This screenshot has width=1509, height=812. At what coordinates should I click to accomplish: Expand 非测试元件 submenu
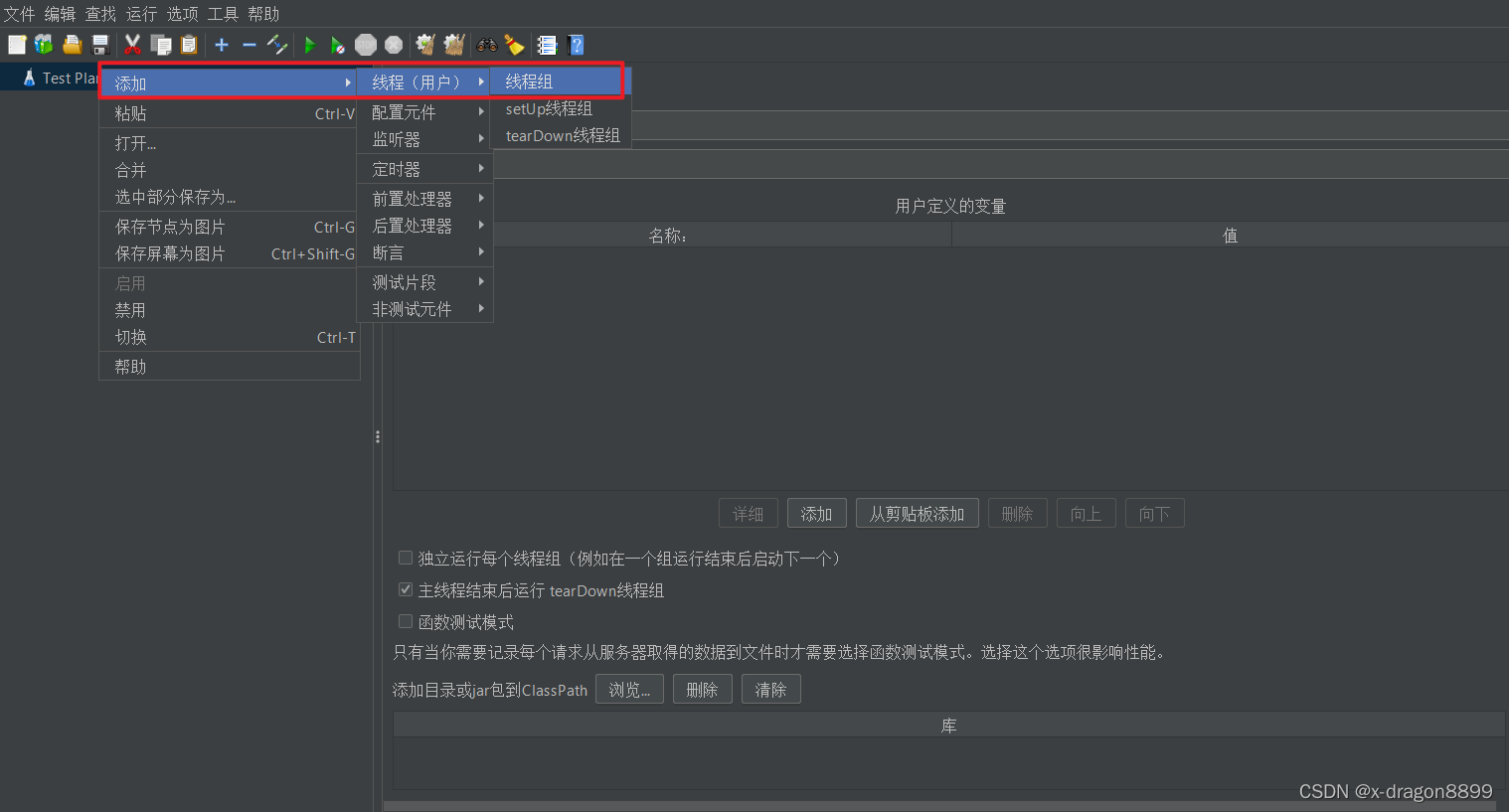(x=425, y=309)
